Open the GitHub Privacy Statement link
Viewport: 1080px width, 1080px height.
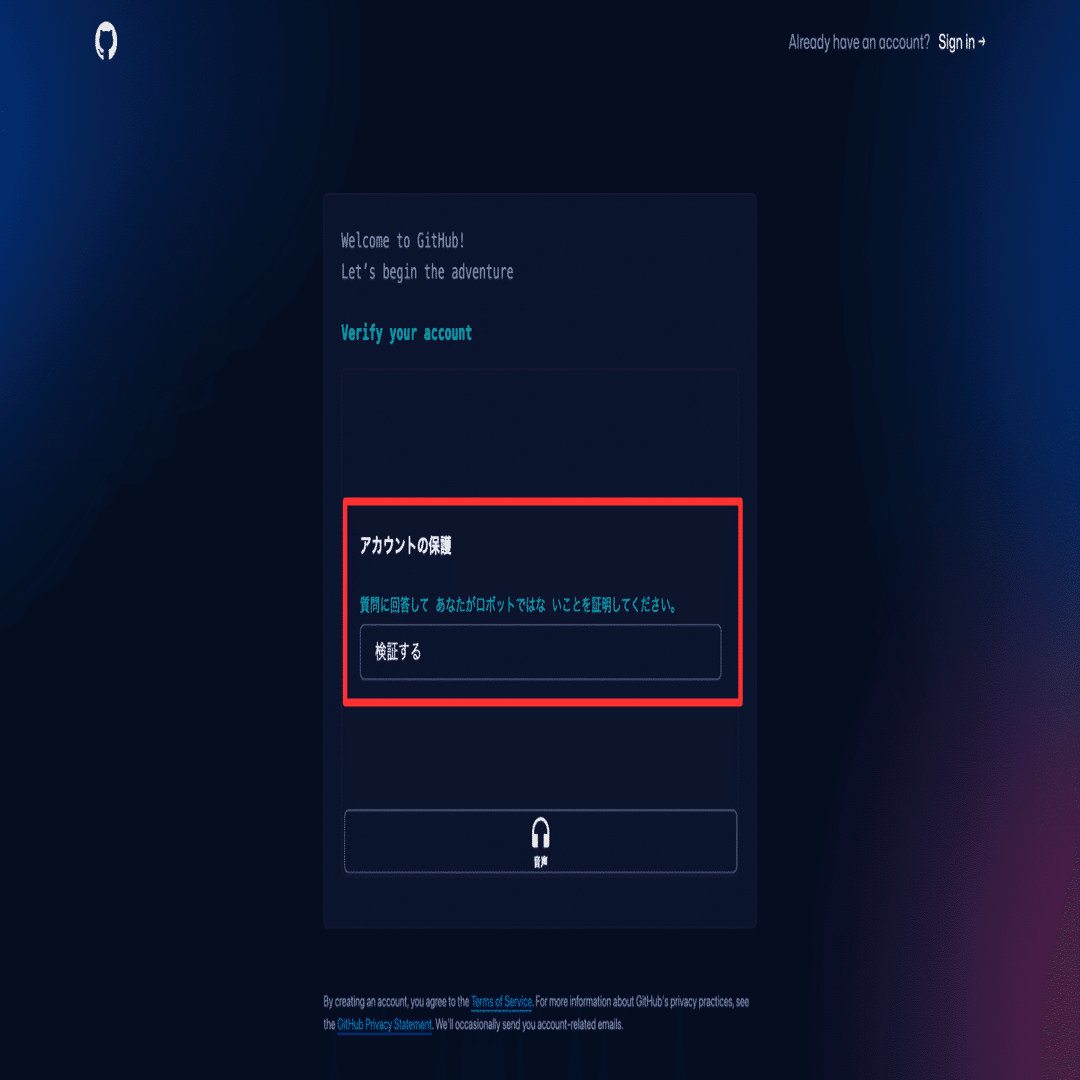pyautogui.click(x=384, y=1024)
